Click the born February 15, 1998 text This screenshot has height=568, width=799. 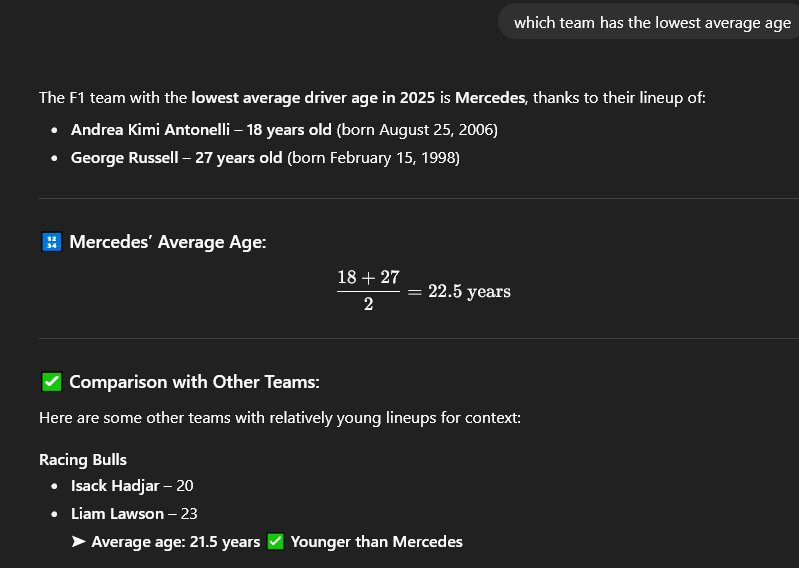[374, 158]
